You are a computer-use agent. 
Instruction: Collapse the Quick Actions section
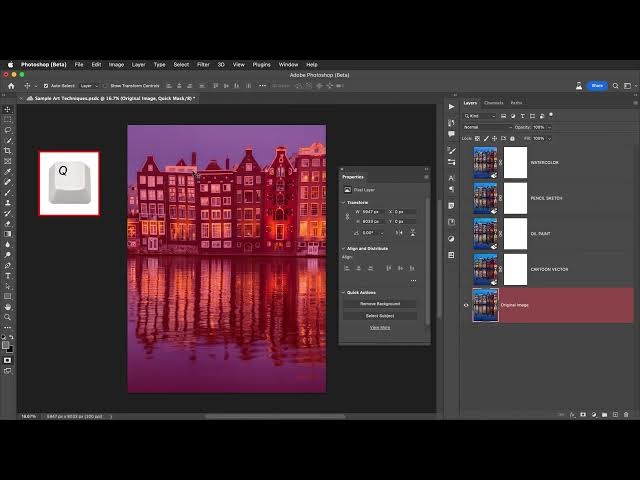click(344, 292)
